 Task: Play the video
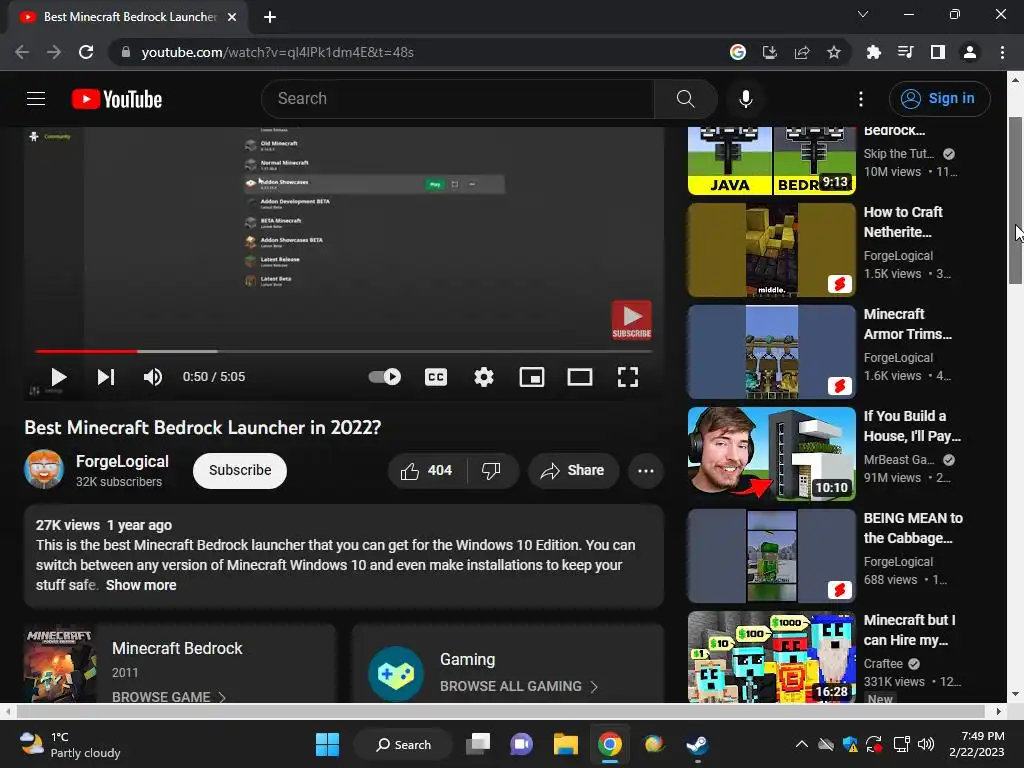click(59, 377)
